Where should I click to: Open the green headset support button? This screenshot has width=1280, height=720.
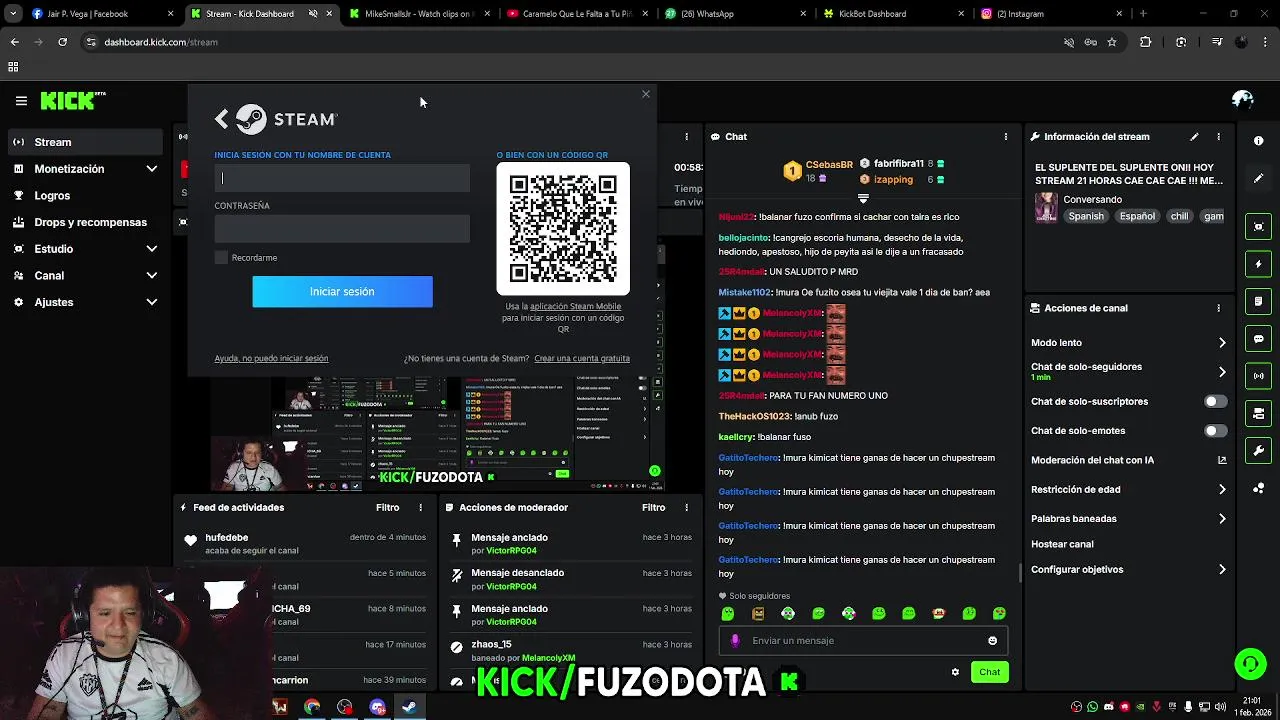[1250, 664]
